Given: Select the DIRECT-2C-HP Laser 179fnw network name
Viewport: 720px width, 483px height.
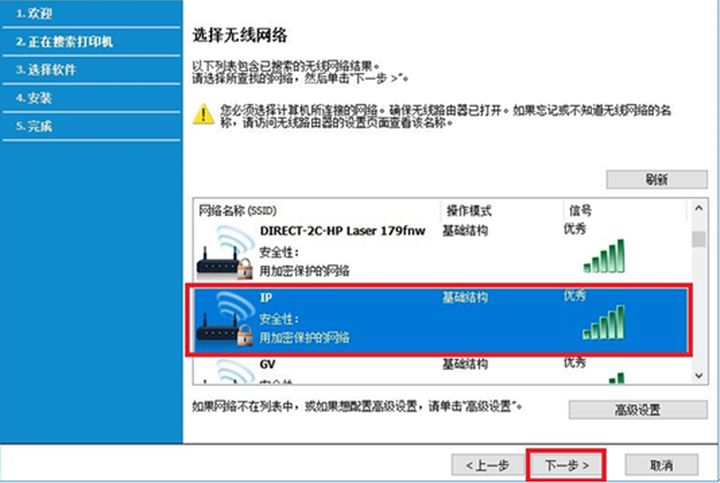Looking at the screenshot, I should tap(343, 230).
